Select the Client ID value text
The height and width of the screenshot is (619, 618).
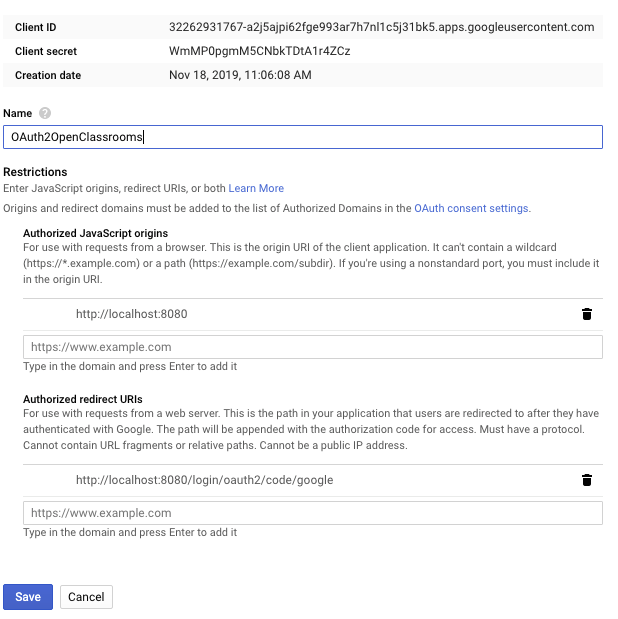(x=381, y=27)
